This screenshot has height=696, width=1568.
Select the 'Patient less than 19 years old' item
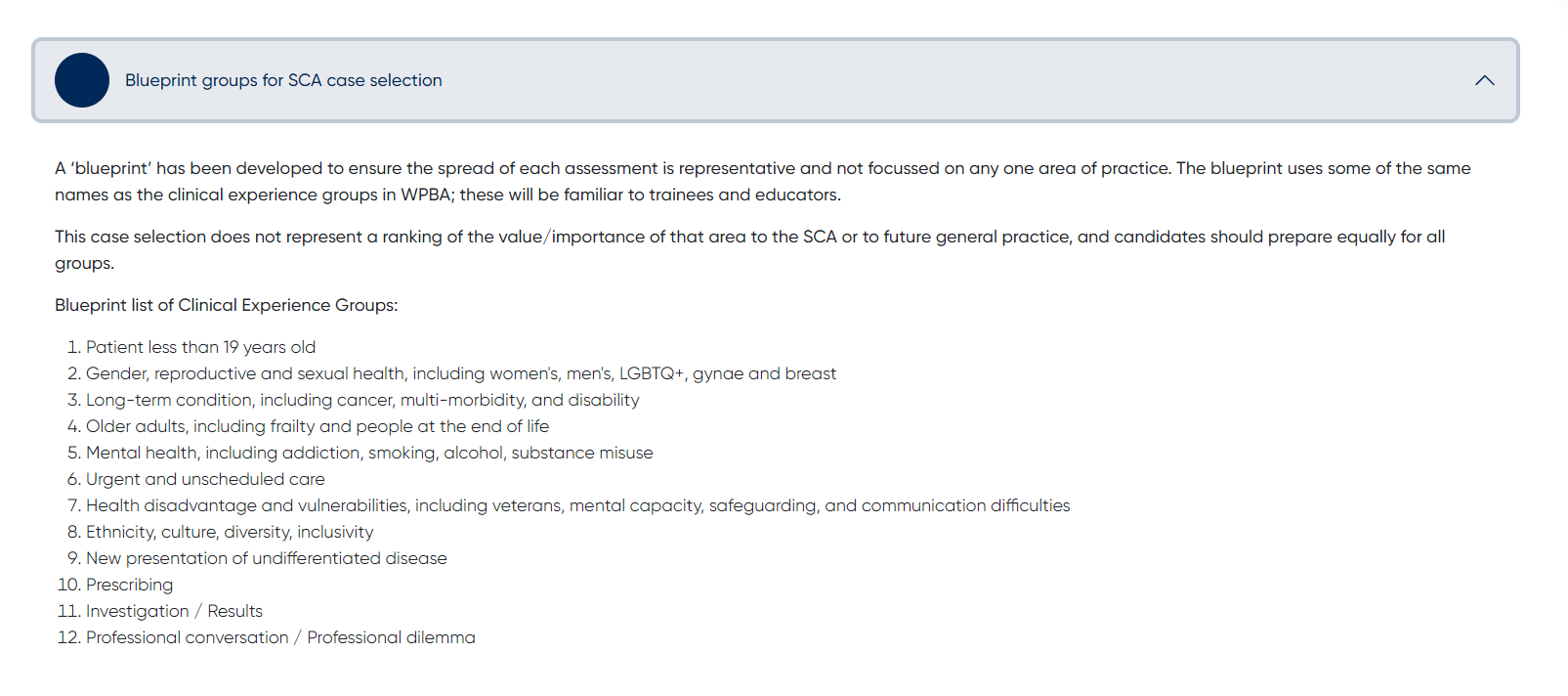pyautogui.click(x=200, y=347)
